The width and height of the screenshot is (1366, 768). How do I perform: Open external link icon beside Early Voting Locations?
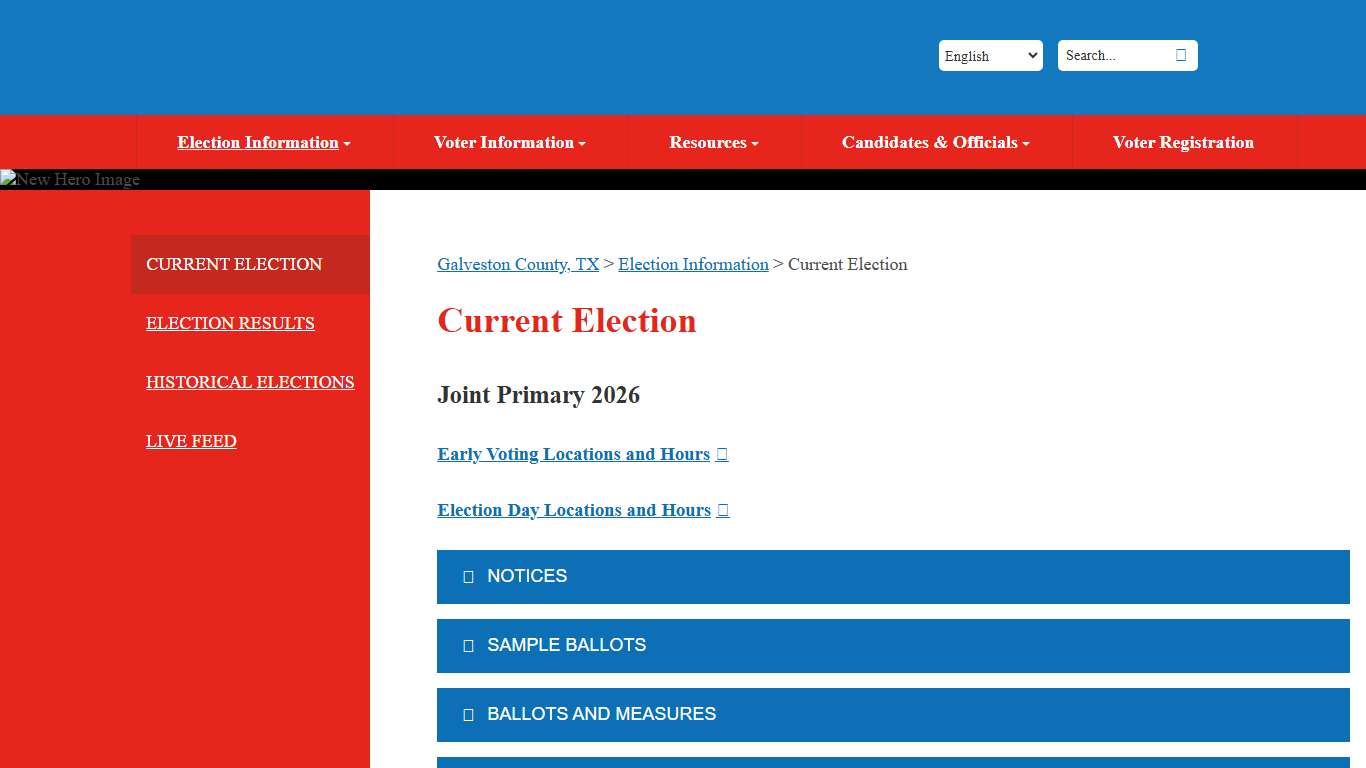tap(721, 454)
